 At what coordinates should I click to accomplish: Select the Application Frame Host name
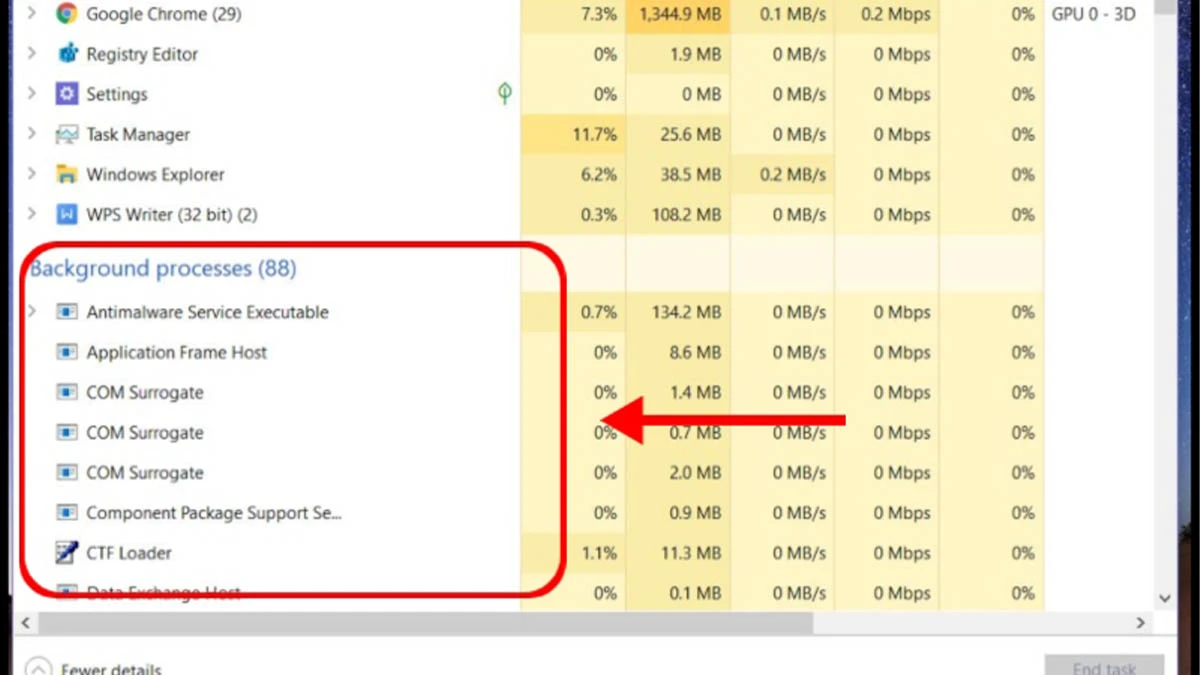pyautogui.click(x=177, y=352)
